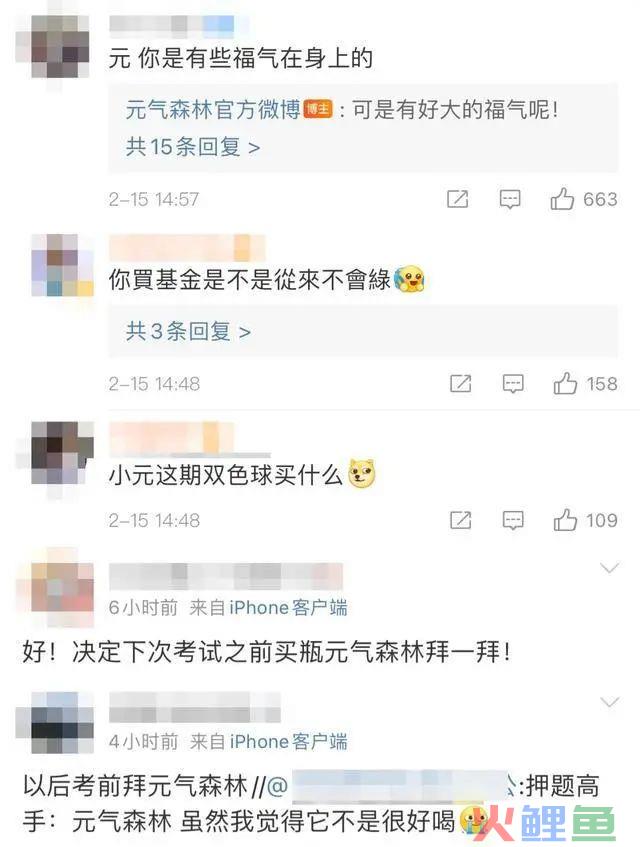
Task: Open 元气森林官方微博 profile link
Action: [x=213, y=110]
